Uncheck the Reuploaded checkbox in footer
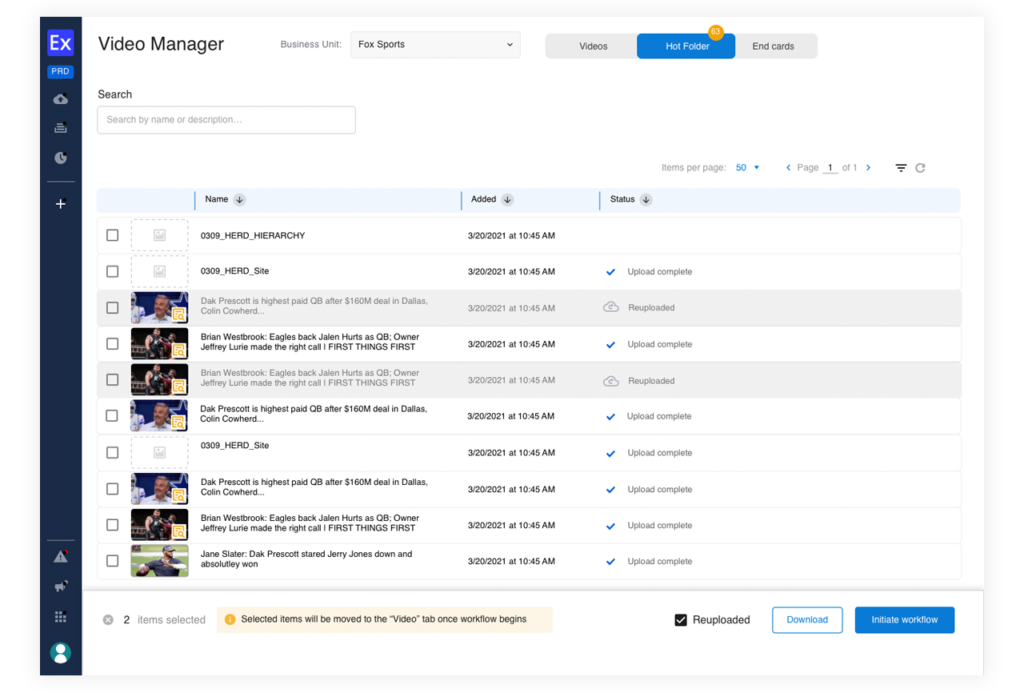Image resolution: width=1024 pixels, height=693 pixels. pos(681,620)
